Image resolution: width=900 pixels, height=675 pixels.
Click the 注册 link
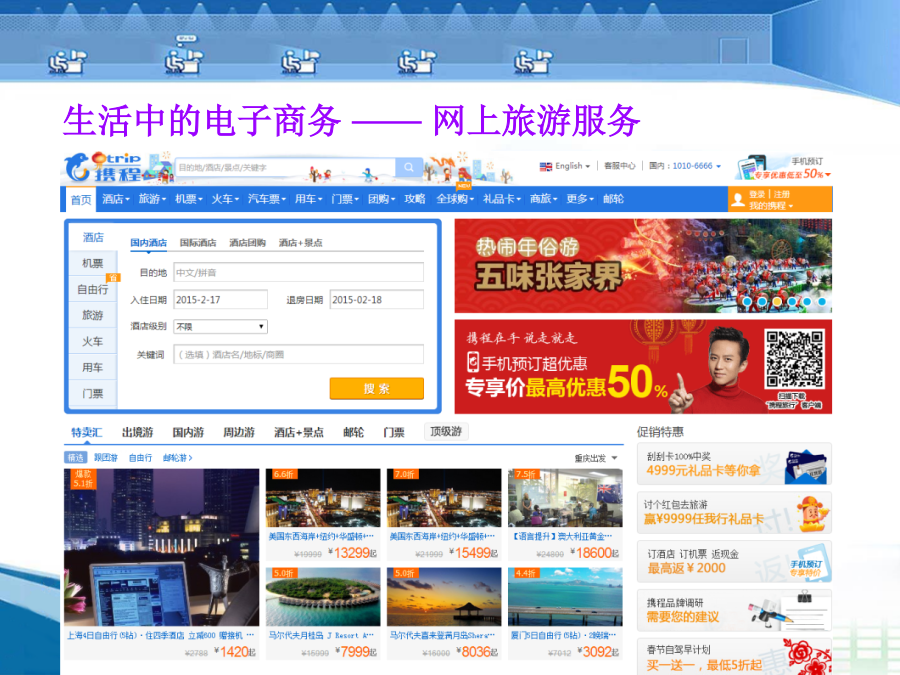(x=781, y=195)
